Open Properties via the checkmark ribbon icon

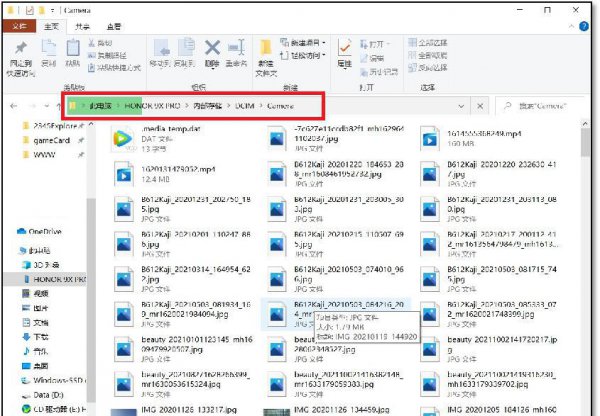point(345,50)
